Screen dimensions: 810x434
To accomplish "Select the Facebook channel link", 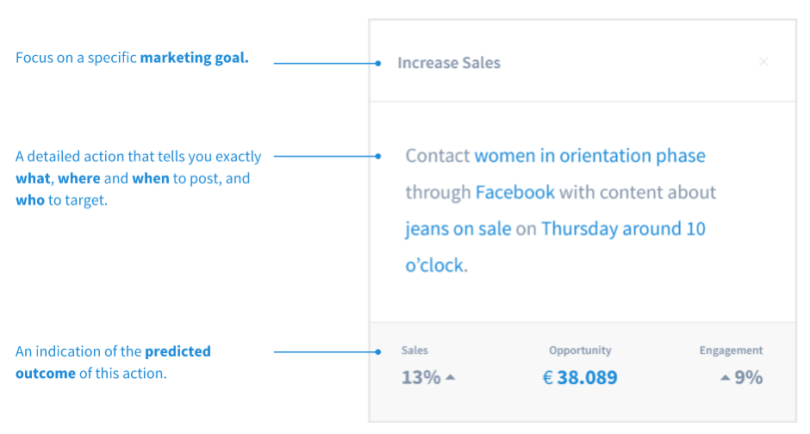I will 514,192.
